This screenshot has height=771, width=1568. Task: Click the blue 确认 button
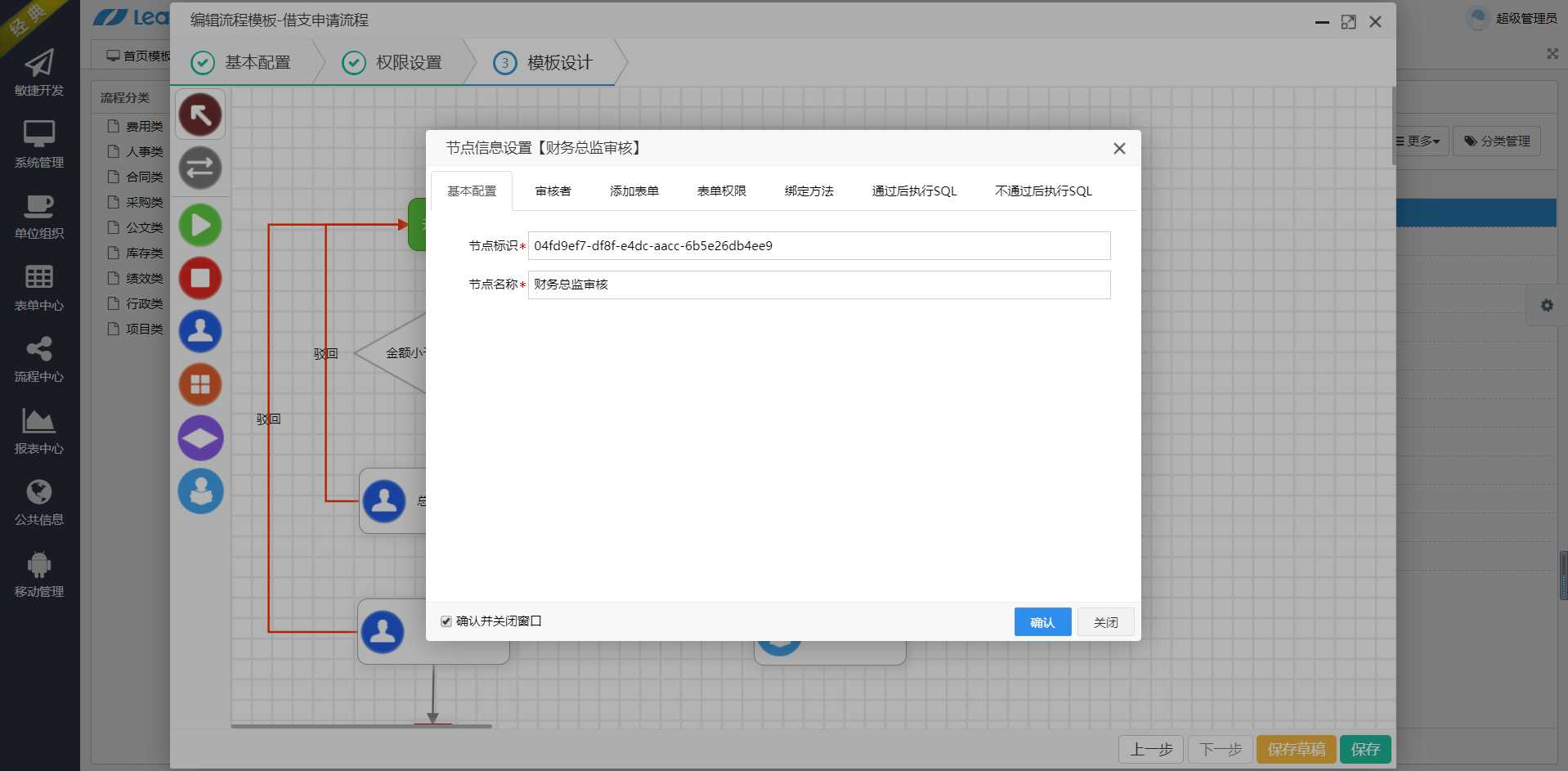coord(1042,622)
